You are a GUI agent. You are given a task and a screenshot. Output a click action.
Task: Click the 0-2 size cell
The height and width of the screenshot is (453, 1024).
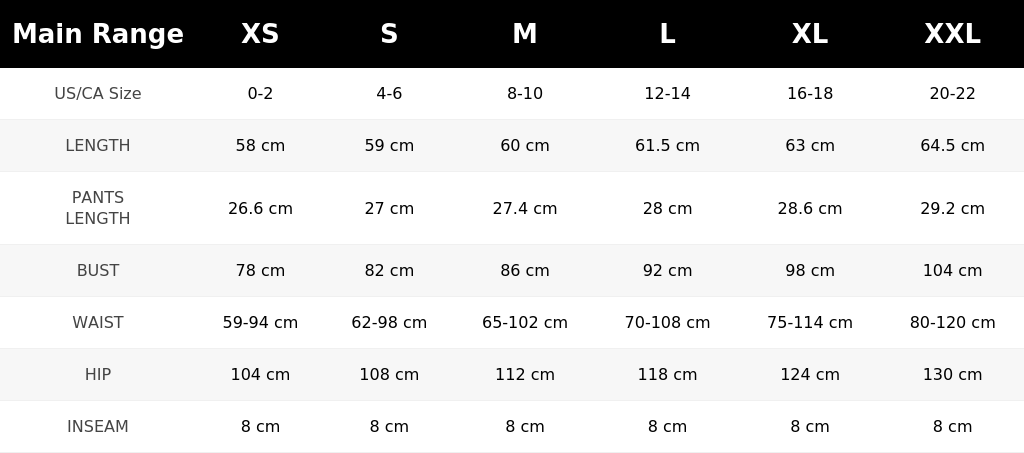pyautogui.click(x=260, y=93)
